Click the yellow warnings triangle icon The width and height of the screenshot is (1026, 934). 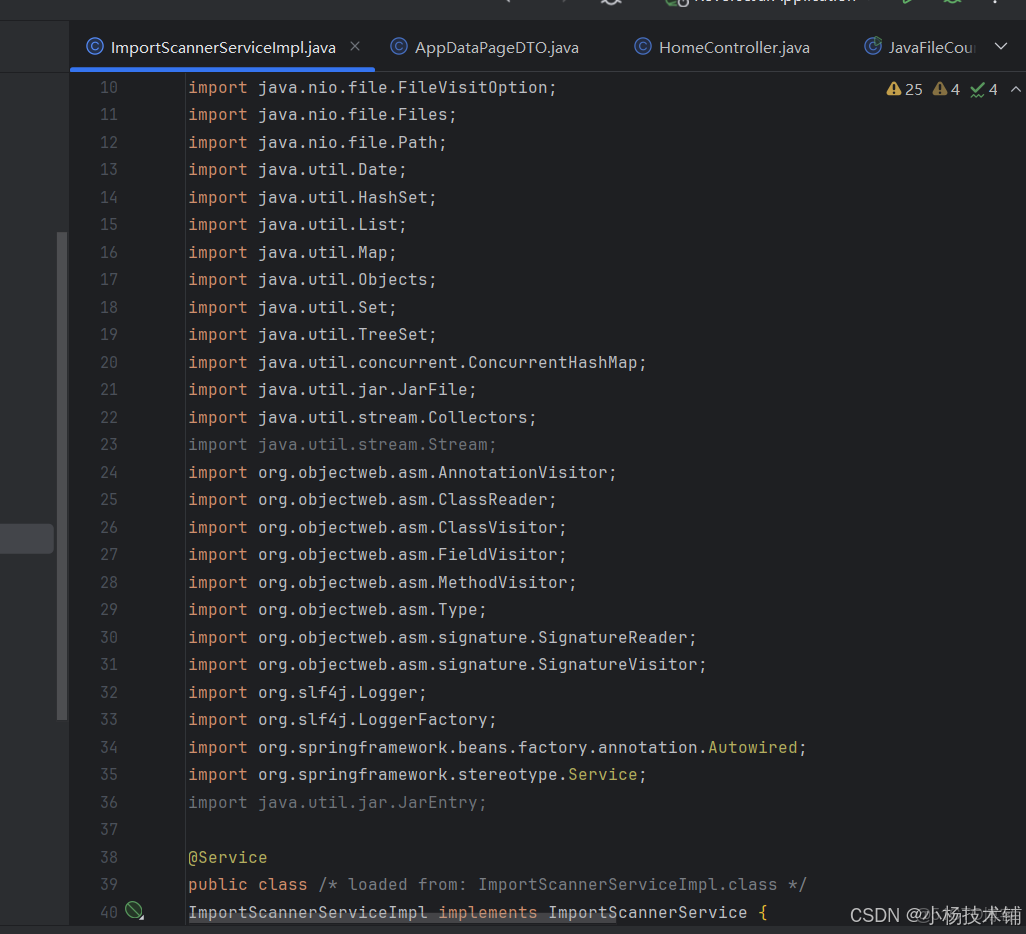pyautogui.click(x=893, y=88)
